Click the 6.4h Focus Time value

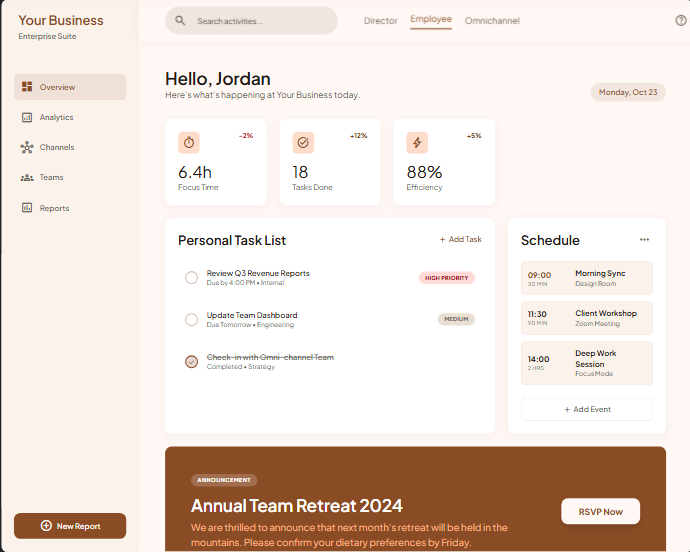(x=195, y=172)
